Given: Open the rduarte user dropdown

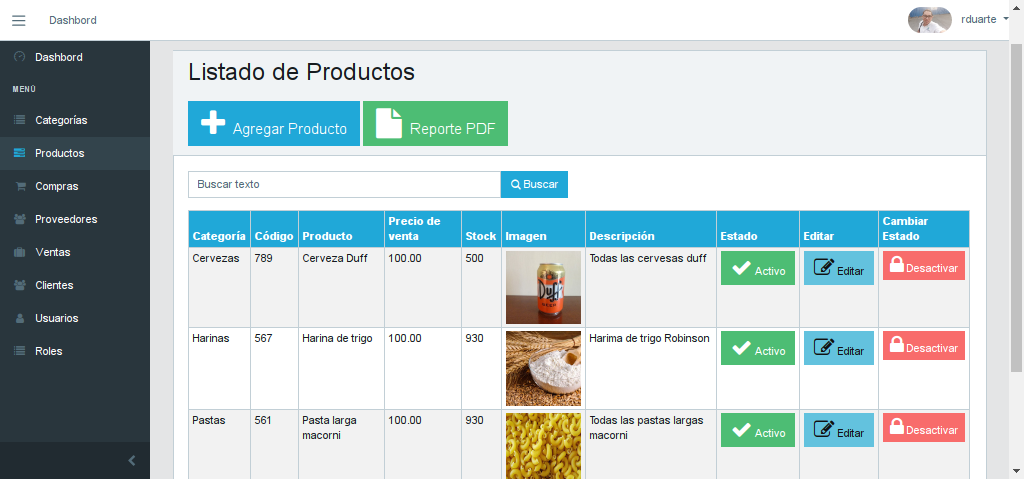Looking at the screenshot, I should coord(984,19).
